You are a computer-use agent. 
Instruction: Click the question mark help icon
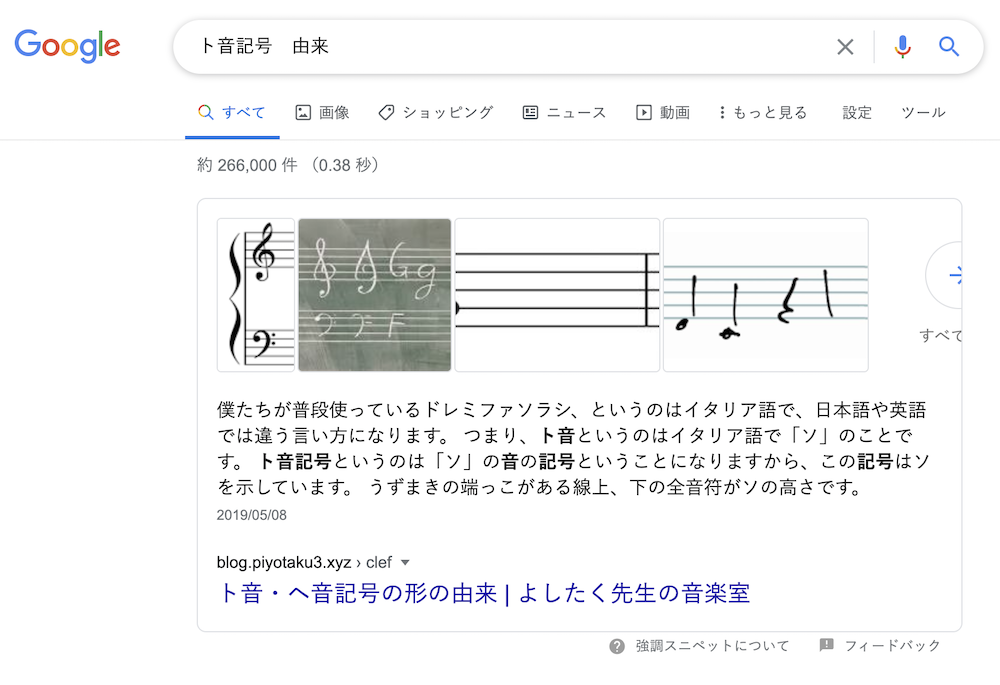point(617,646)
